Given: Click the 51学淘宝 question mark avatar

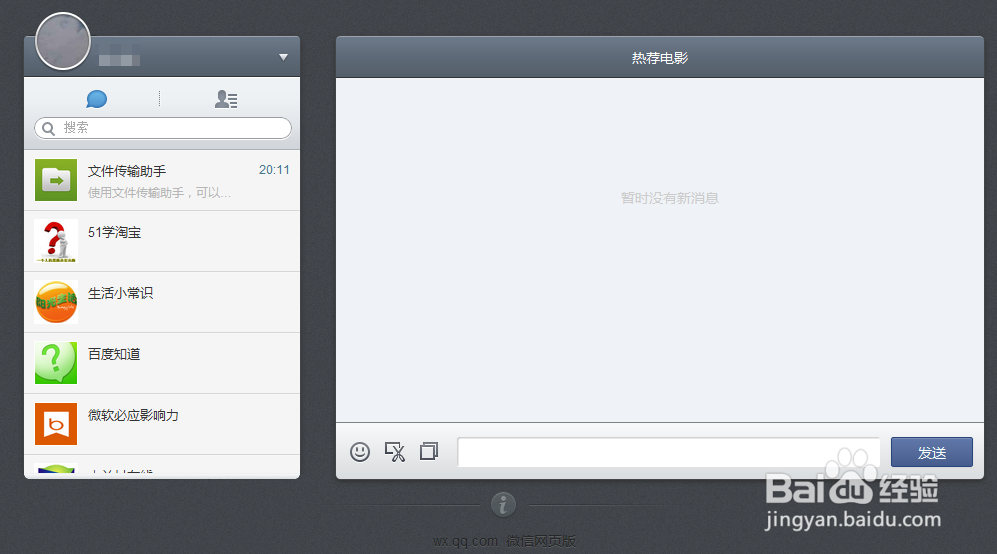Looking at the screenshot, I should coord(56,241).
